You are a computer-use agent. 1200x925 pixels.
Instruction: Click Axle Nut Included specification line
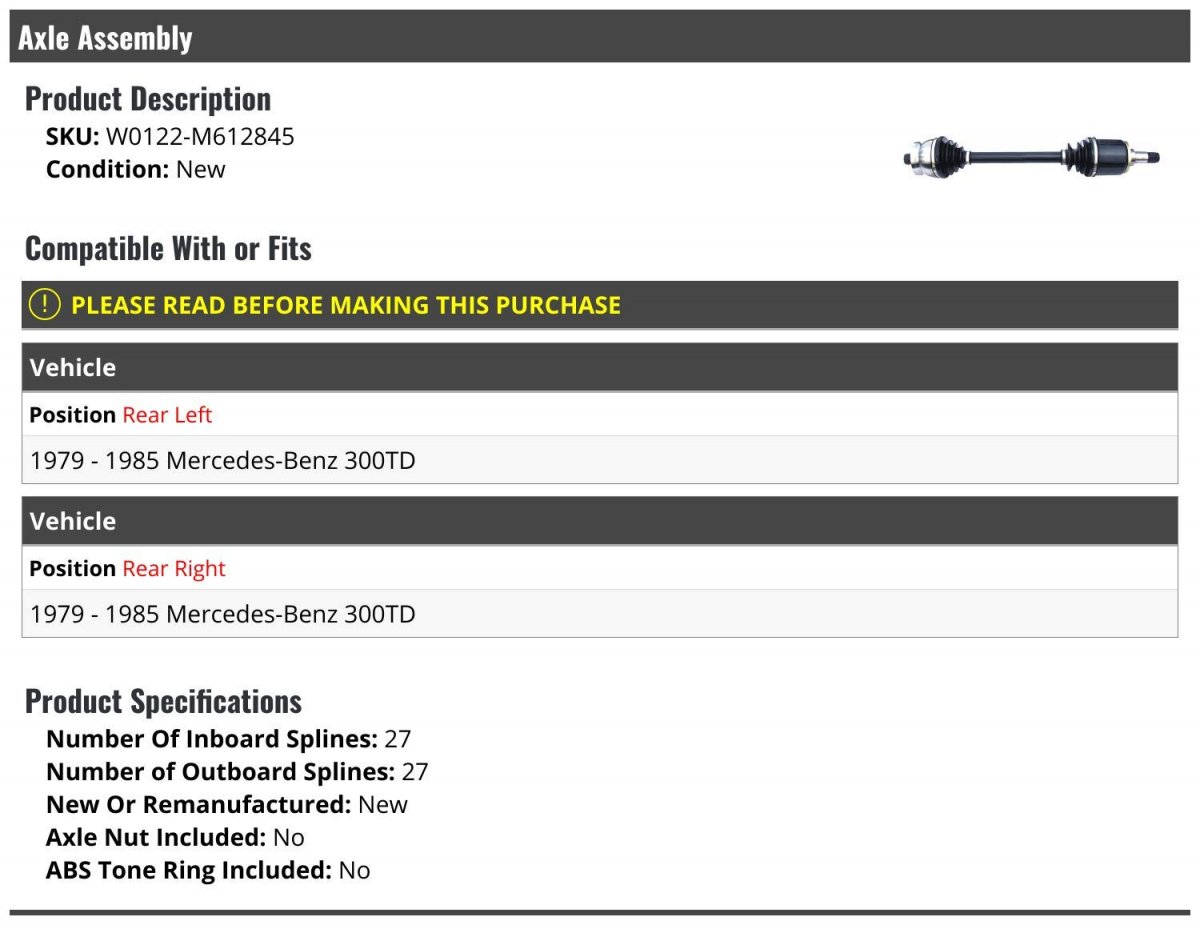tap(175, 837)
